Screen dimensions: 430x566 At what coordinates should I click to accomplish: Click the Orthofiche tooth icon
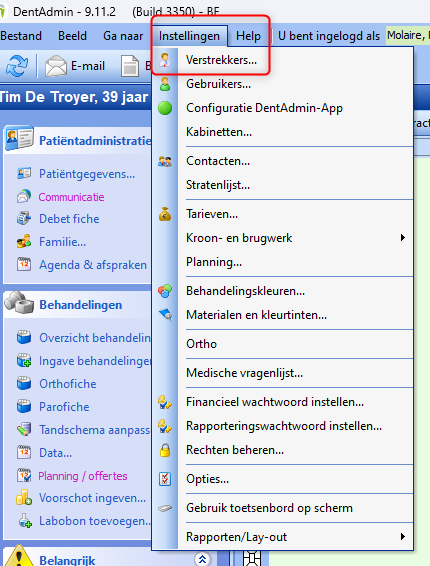[24, 383]
